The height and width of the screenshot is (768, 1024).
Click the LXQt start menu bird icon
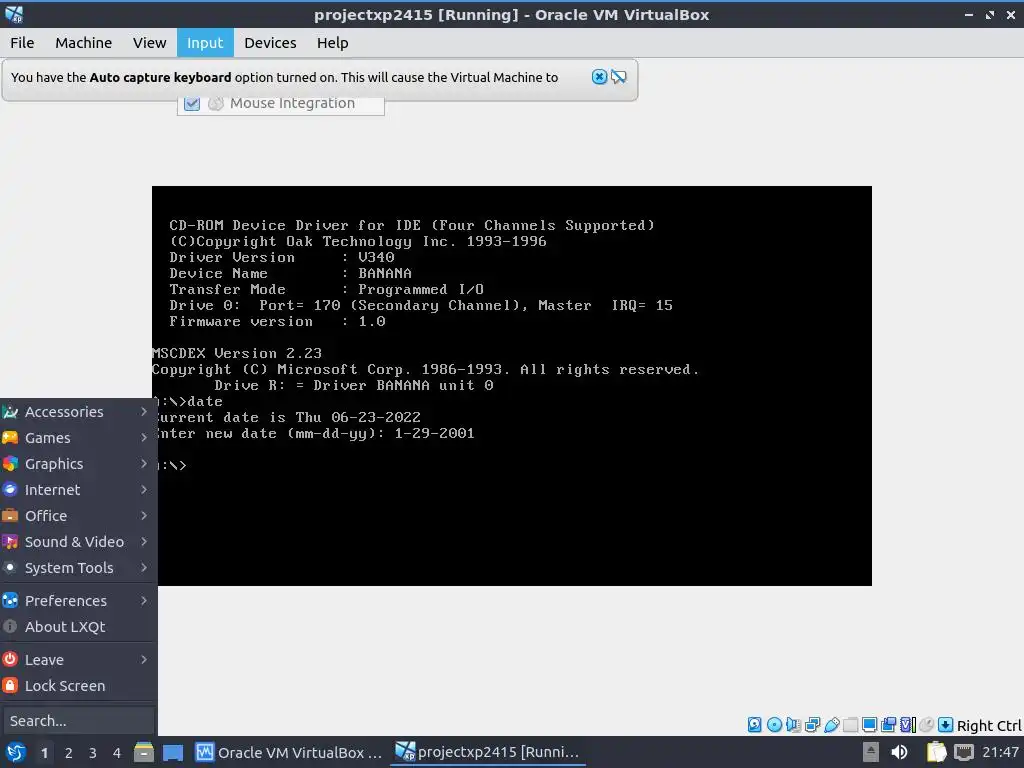pos(16,752)
